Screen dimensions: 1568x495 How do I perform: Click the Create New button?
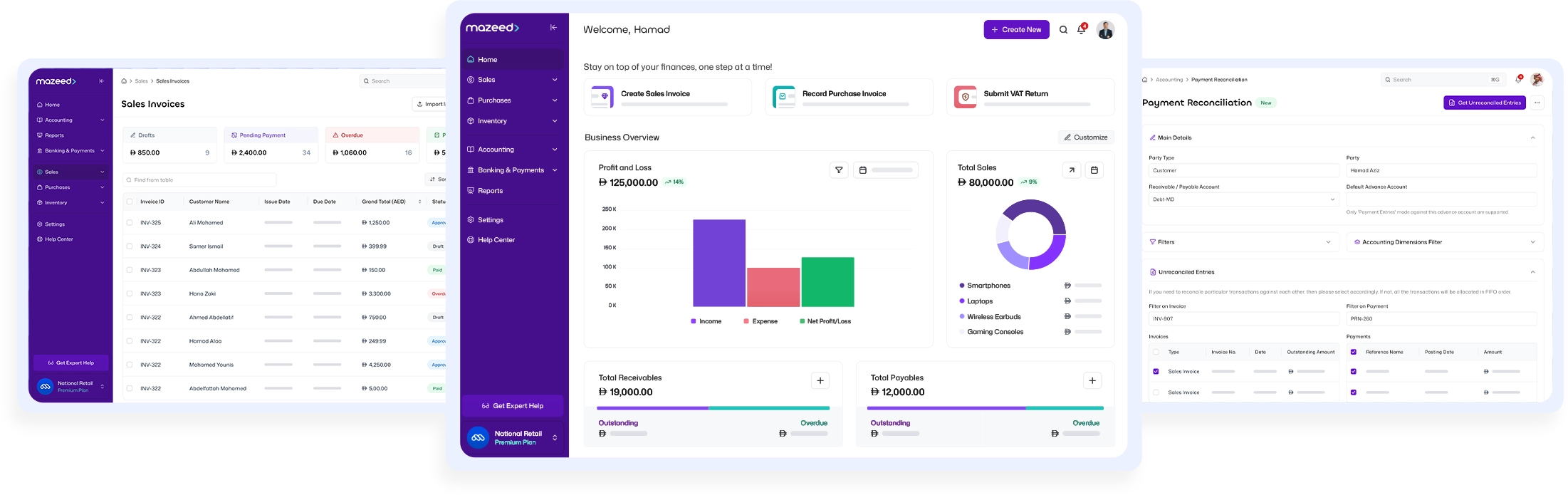[x=1016, y=30]
